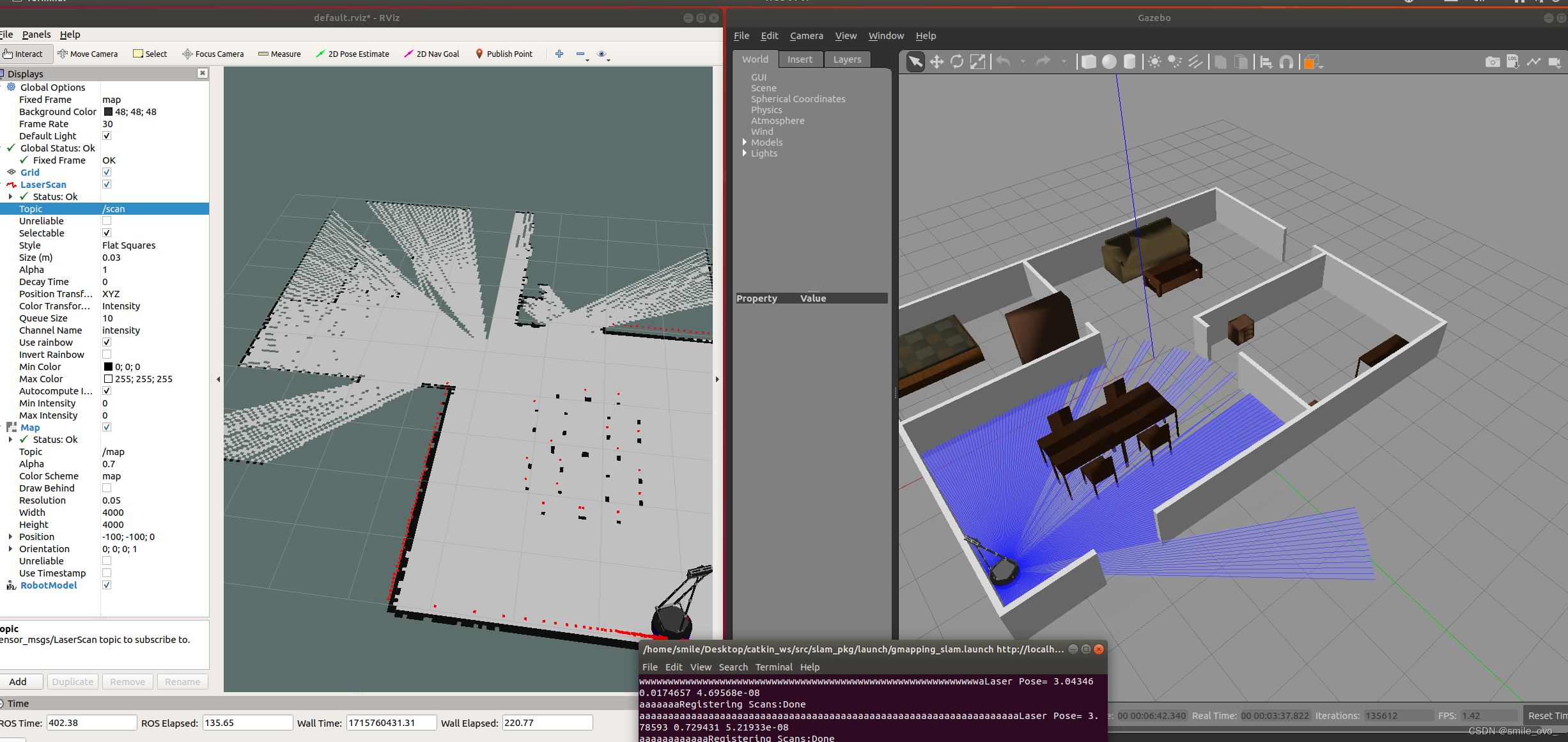Activate 2D Pose Estimate tool
This screenshot has width=1568, height=742.
pyautogui.click(x=352, y=54)
